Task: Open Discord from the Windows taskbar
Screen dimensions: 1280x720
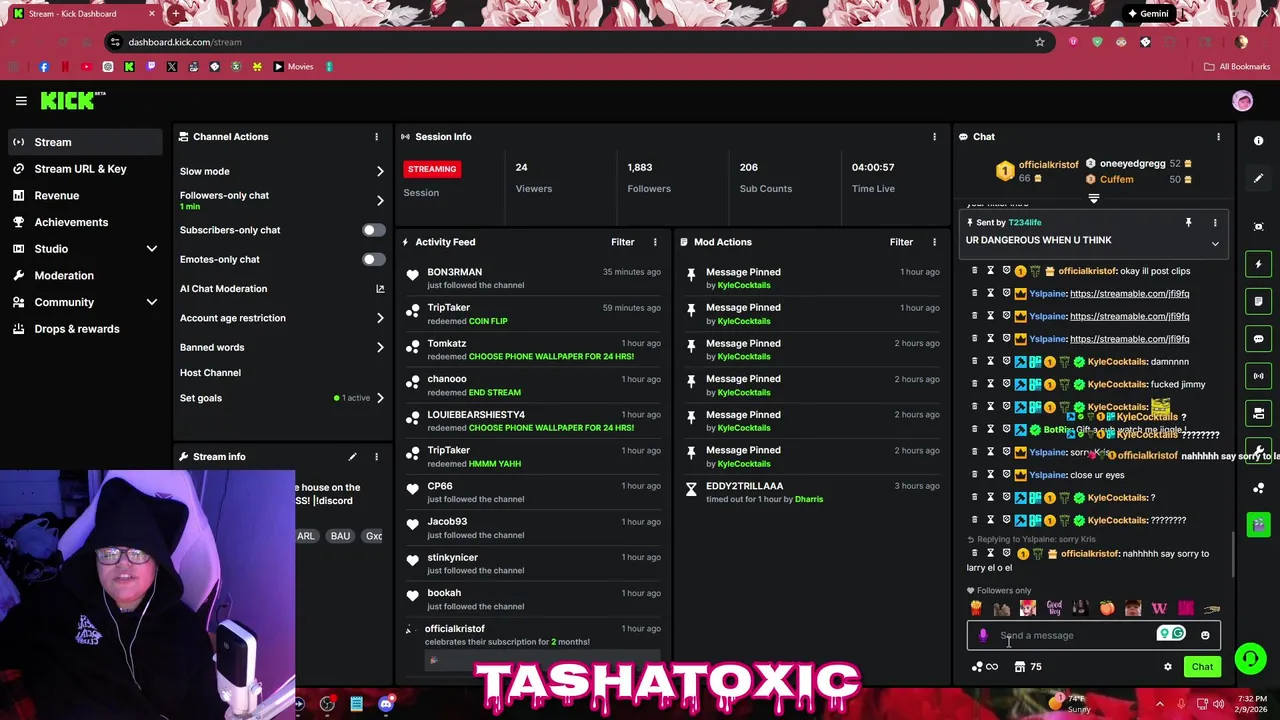Action: [385, 704]
